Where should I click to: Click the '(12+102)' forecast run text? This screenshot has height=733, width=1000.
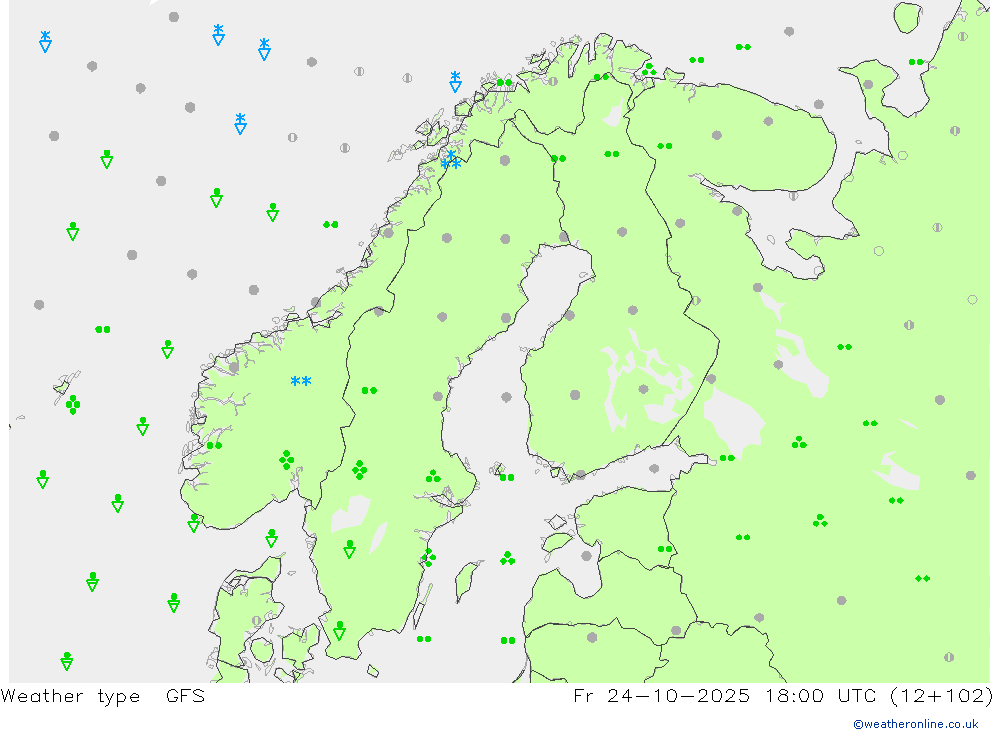(x=941, y=695)
